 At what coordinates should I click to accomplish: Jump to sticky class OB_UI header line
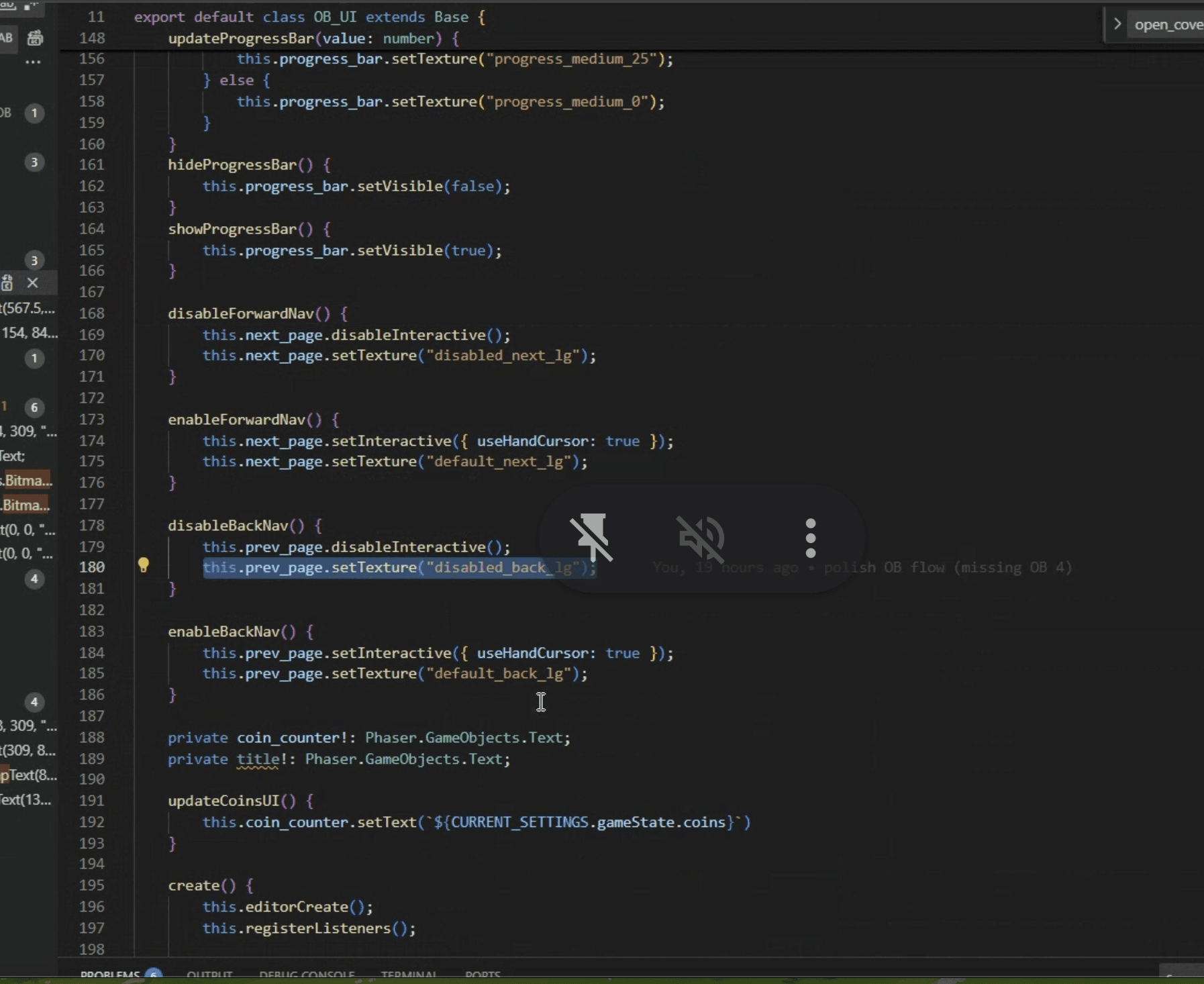(309, 17)
